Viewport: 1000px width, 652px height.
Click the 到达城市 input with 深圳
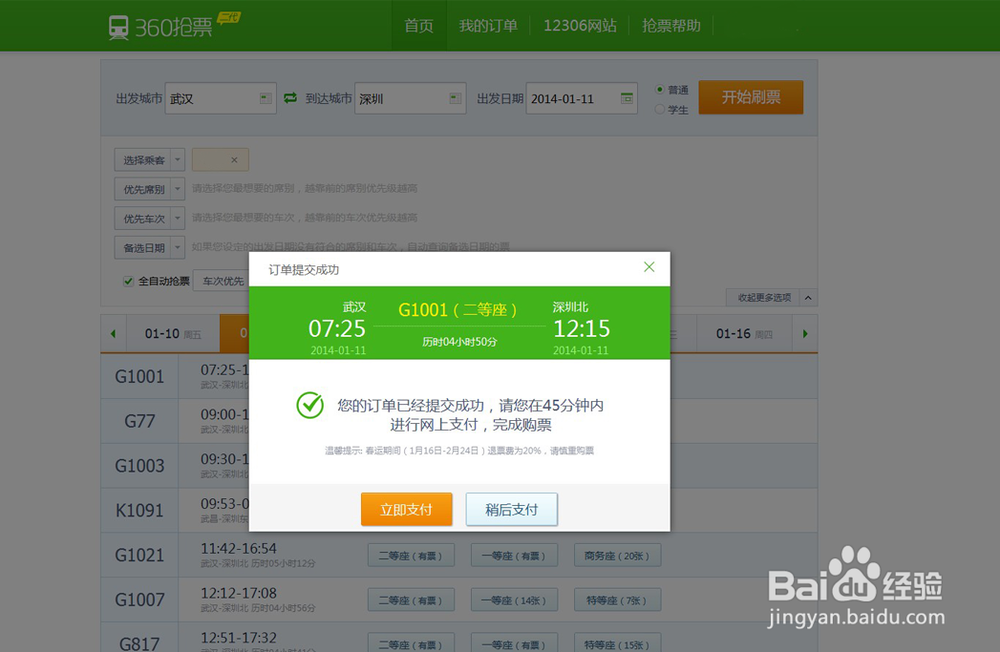(410, 98)
